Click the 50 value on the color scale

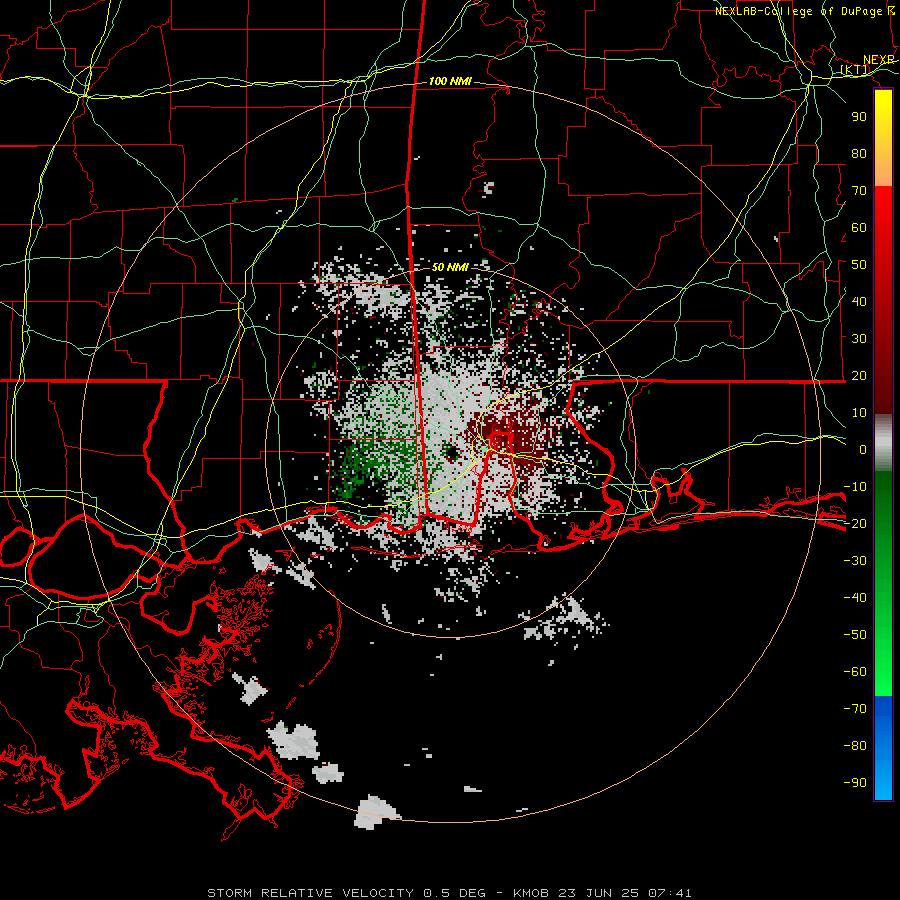pyautogui.click(x=859, y=265)
